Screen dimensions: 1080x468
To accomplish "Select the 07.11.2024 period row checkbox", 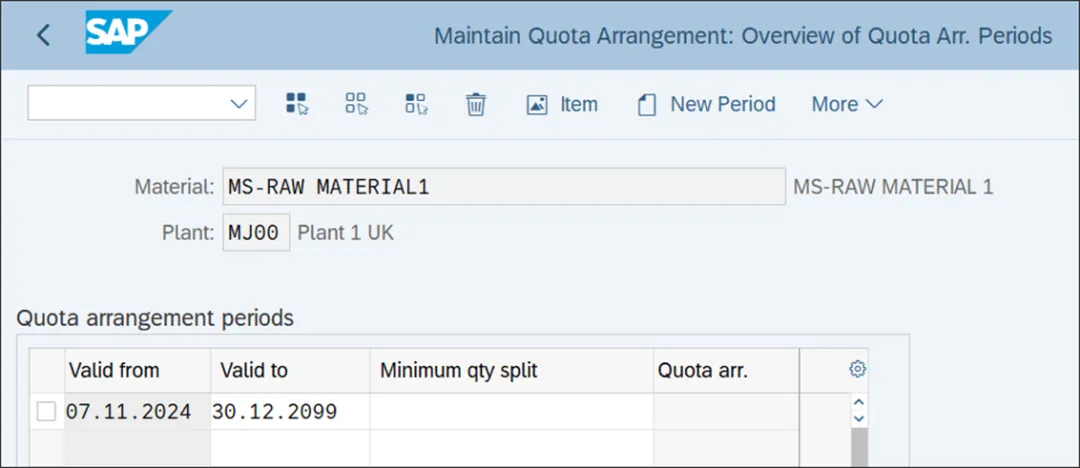I will pyautogui.click(x=46, y=411).
